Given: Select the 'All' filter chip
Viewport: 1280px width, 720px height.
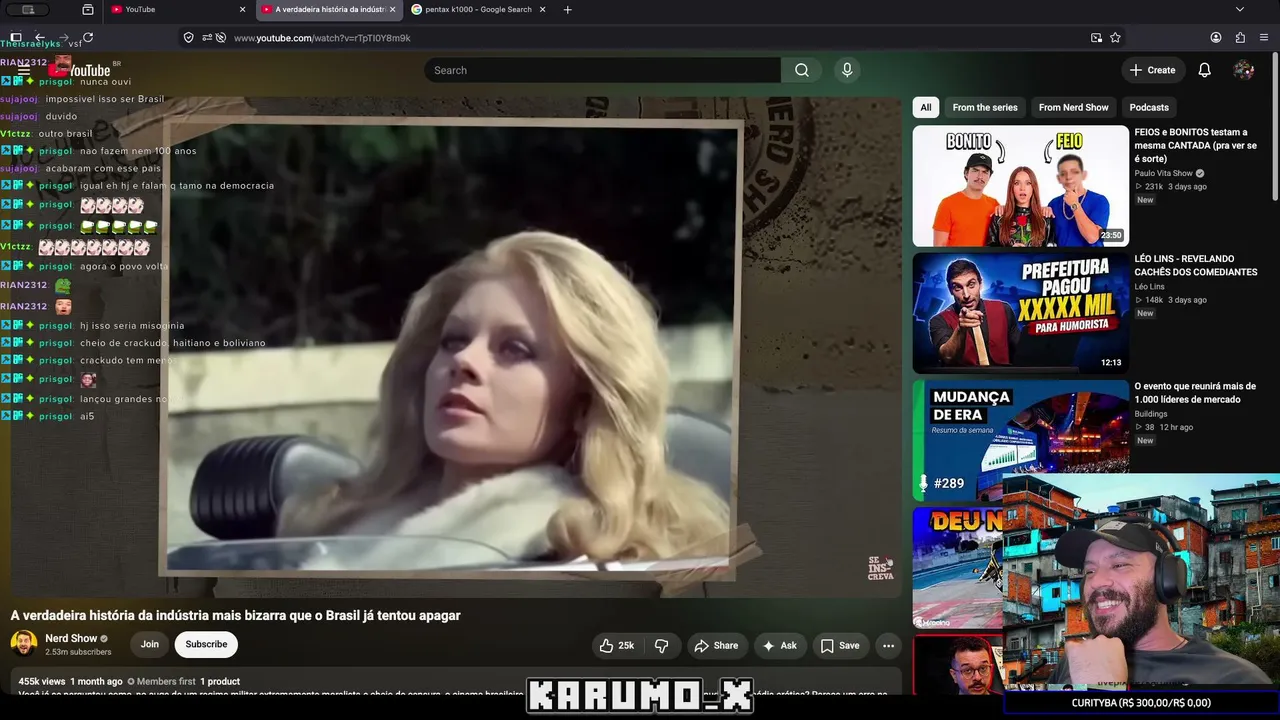Looking at the screenshot, I should pyautogui.click(x=926, y=107).
